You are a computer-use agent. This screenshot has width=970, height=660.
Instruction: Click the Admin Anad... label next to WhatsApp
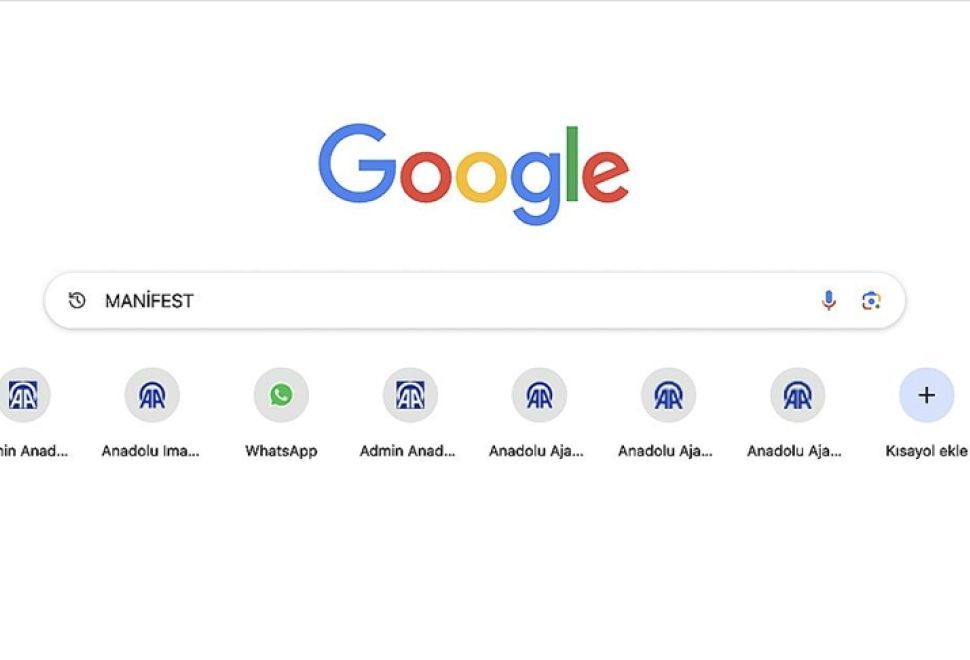[x=408, y=451]
